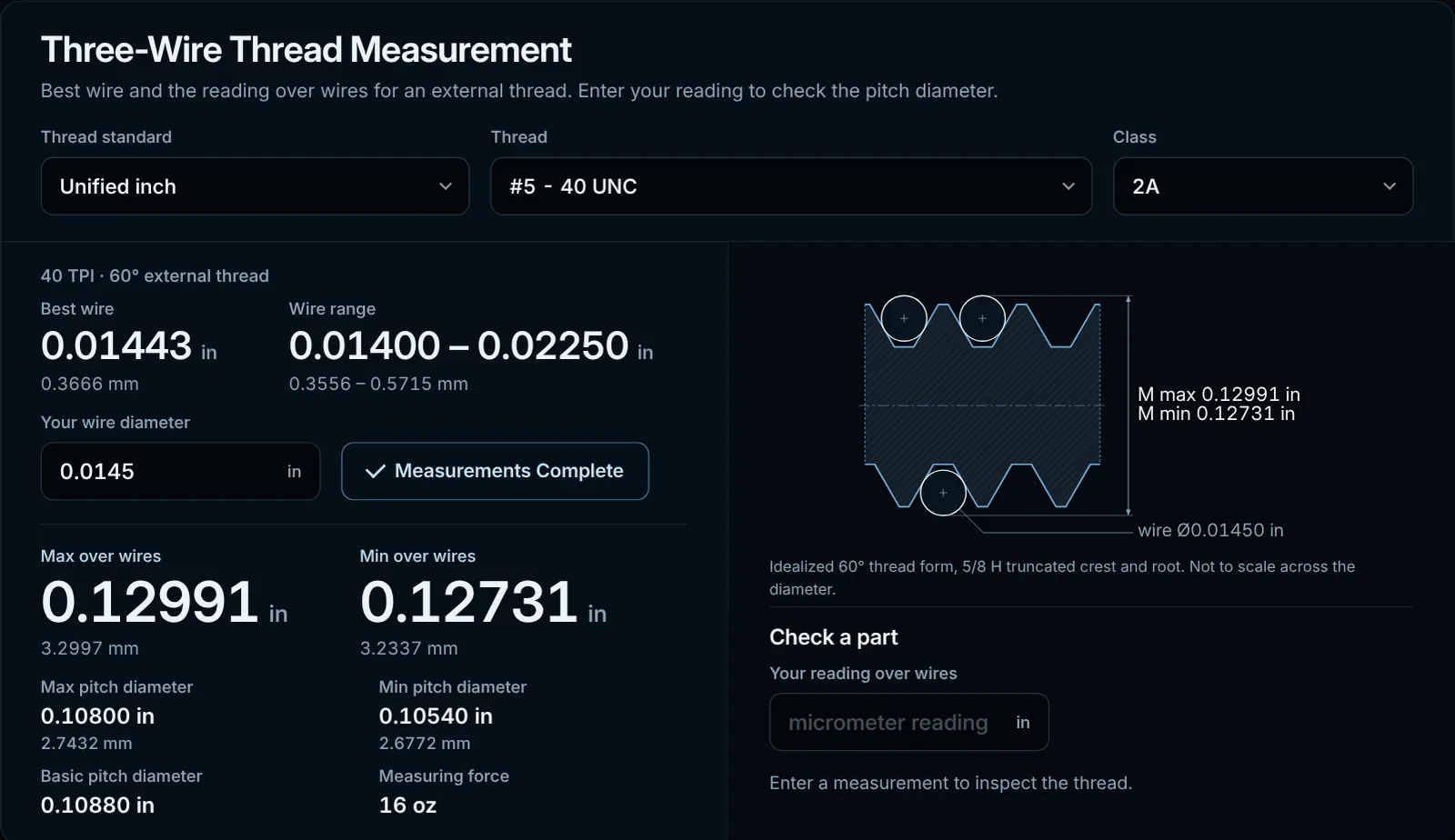Screen dimensions: 1455x840
Task: Click the Three-Wire Thread Measurement title
Action: [x=306, y=50]
